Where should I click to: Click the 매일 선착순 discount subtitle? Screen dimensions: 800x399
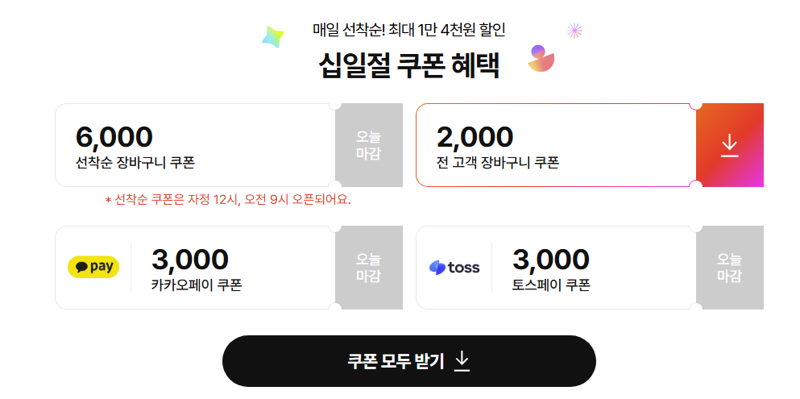click(409, 30)
